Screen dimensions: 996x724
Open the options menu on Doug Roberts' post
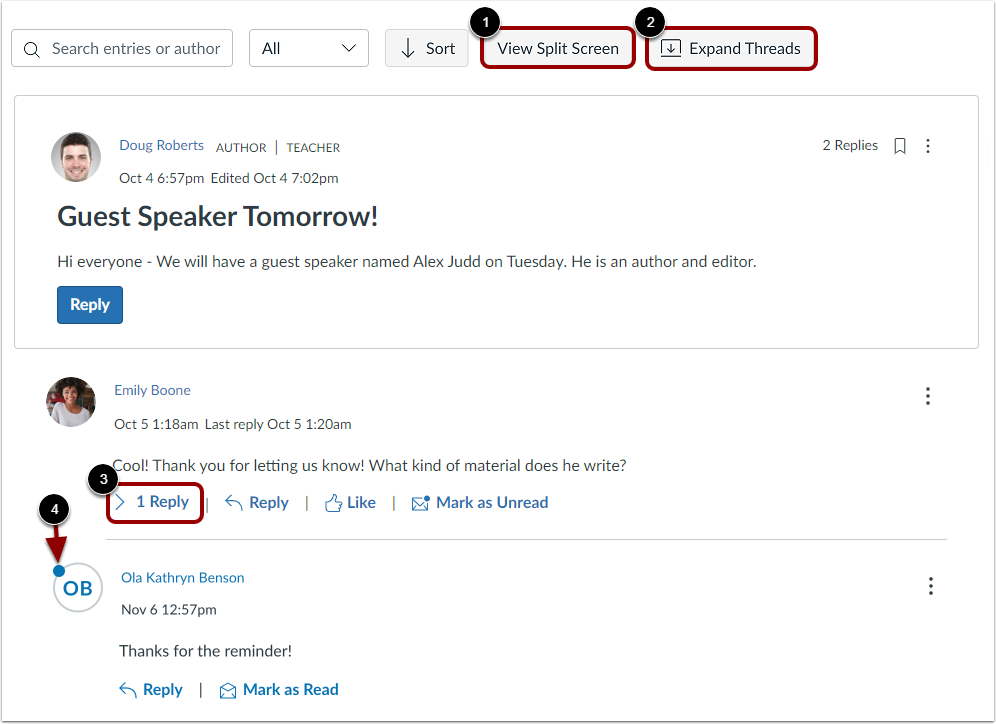point(928,145)
